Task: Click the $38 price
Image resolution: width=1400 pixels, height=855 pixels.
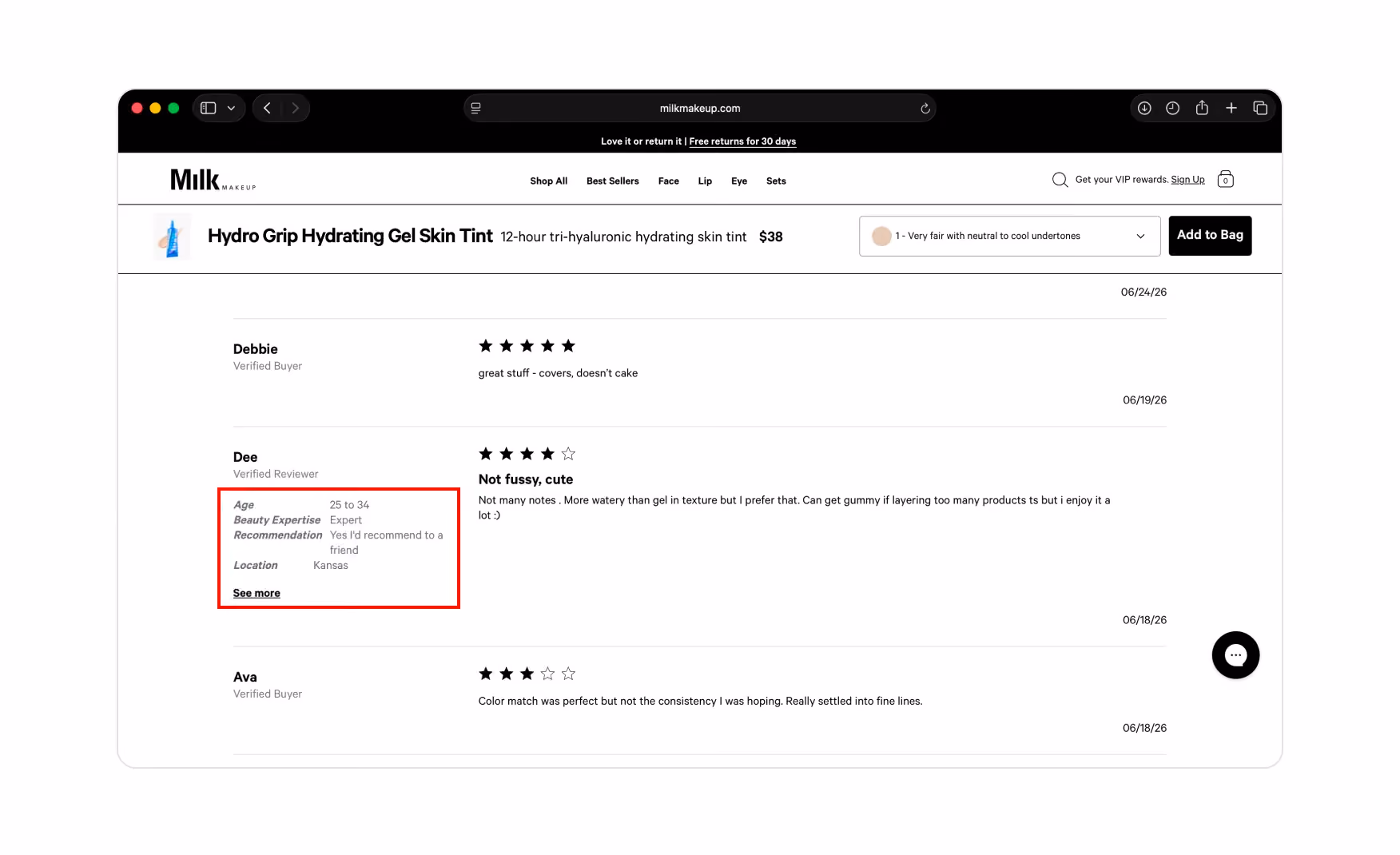Action: click(771, 237)
